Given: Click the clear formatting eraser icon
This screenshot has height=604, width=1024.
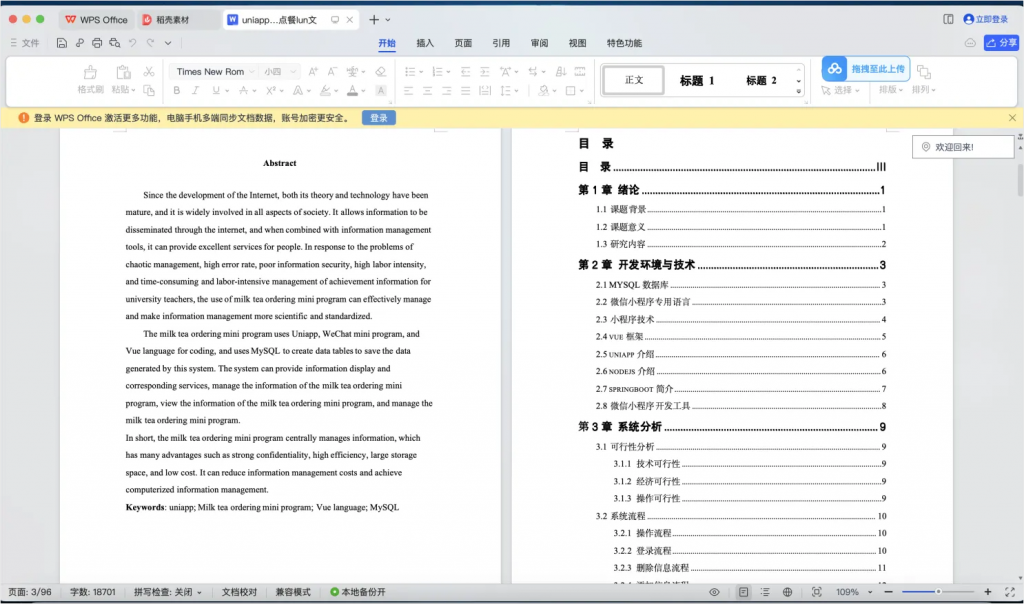Looking at the screenshot, I should point(380,72).
